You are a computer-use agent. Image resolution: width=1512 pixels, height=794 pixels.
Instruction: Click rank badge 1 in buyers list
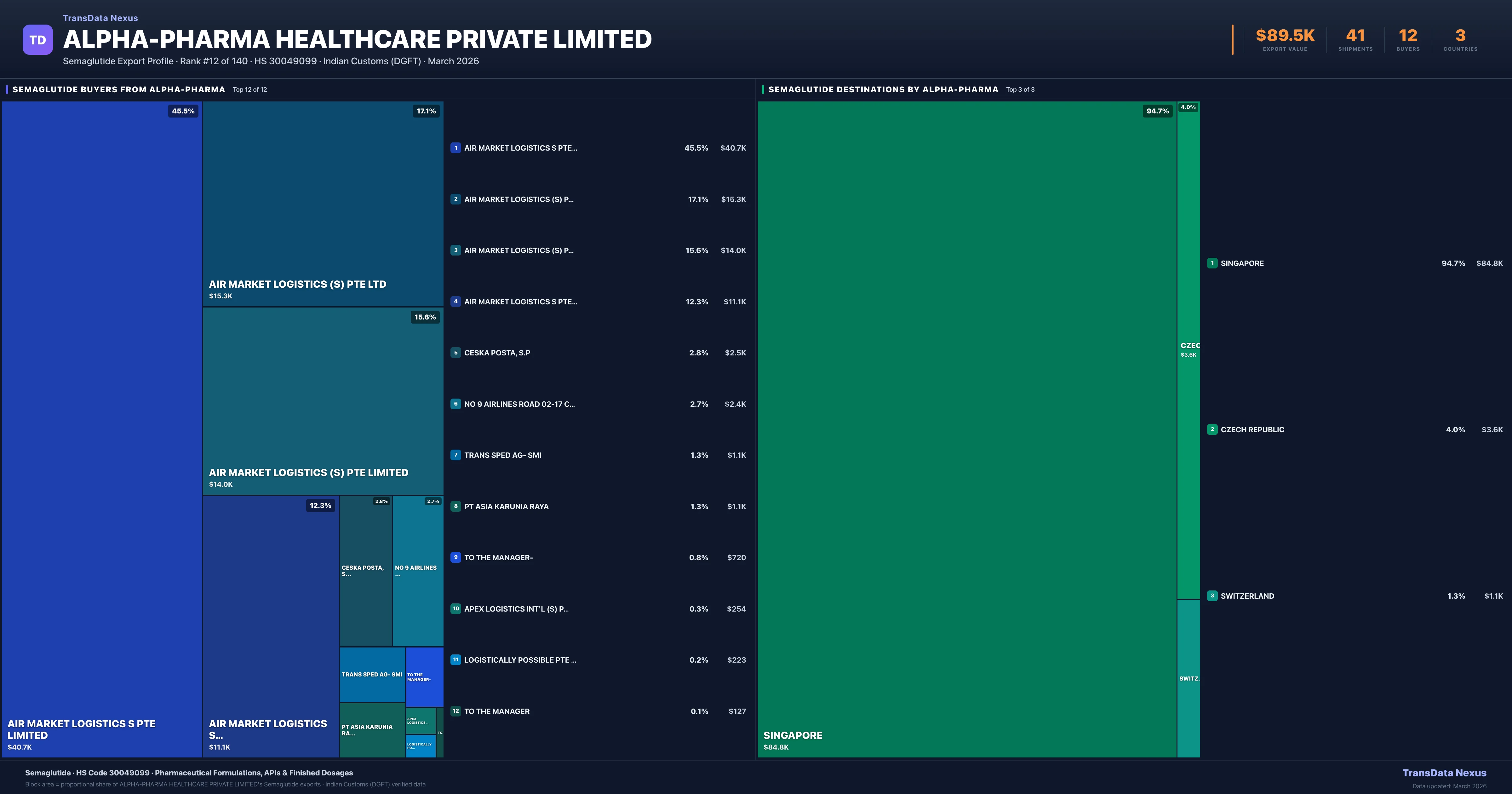point(455,148)
